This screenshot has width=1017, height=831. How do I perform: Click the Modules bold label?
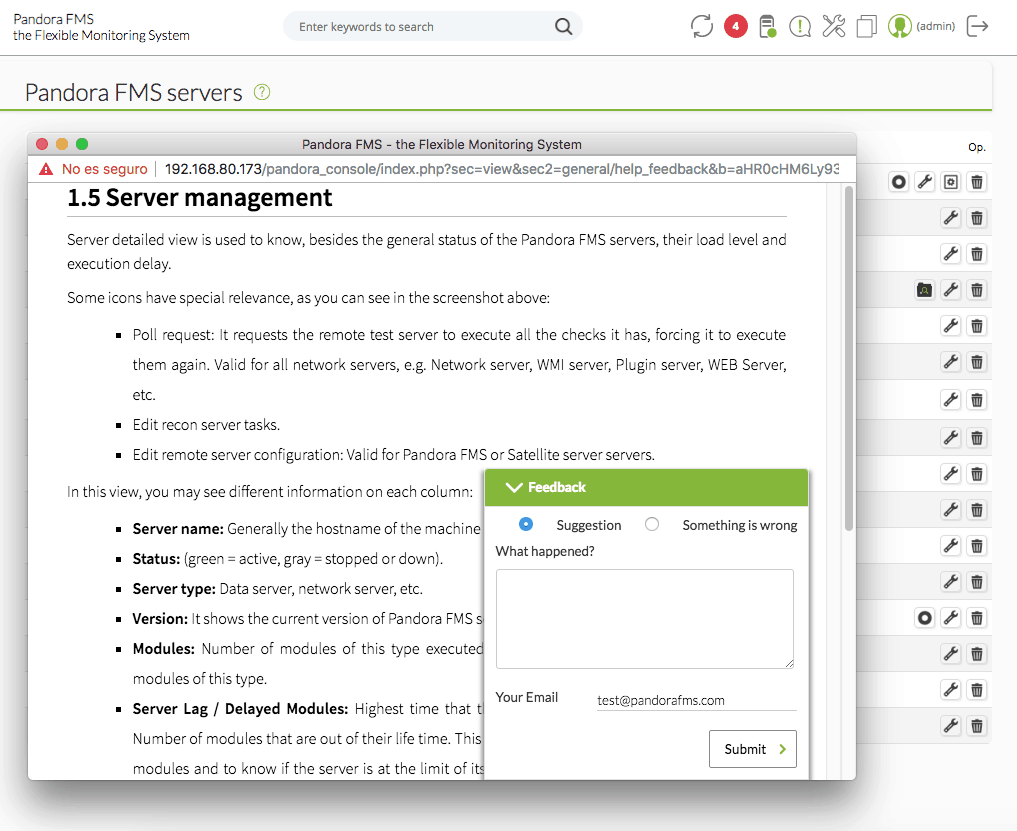tap(163, 648)
